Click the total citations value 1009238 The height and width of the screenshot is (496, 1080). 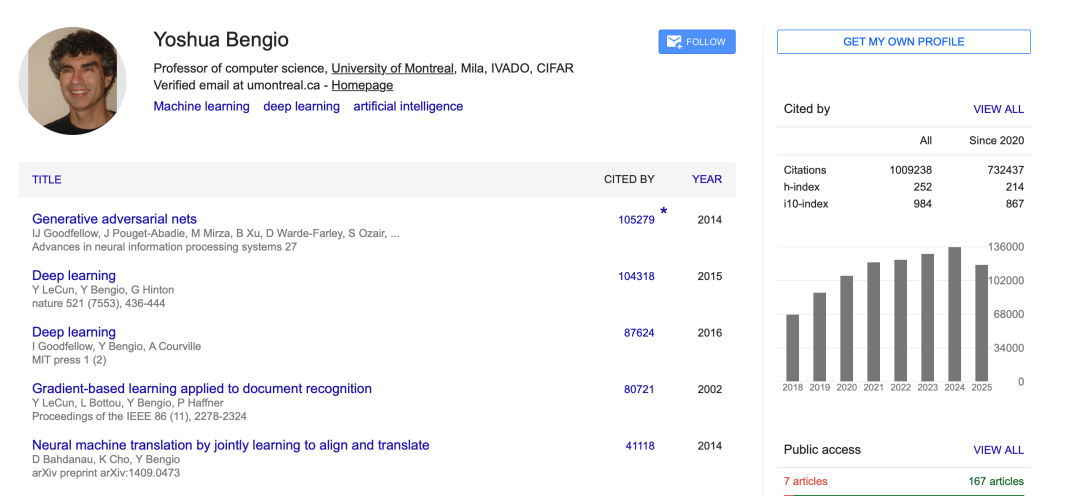point(911,169)
